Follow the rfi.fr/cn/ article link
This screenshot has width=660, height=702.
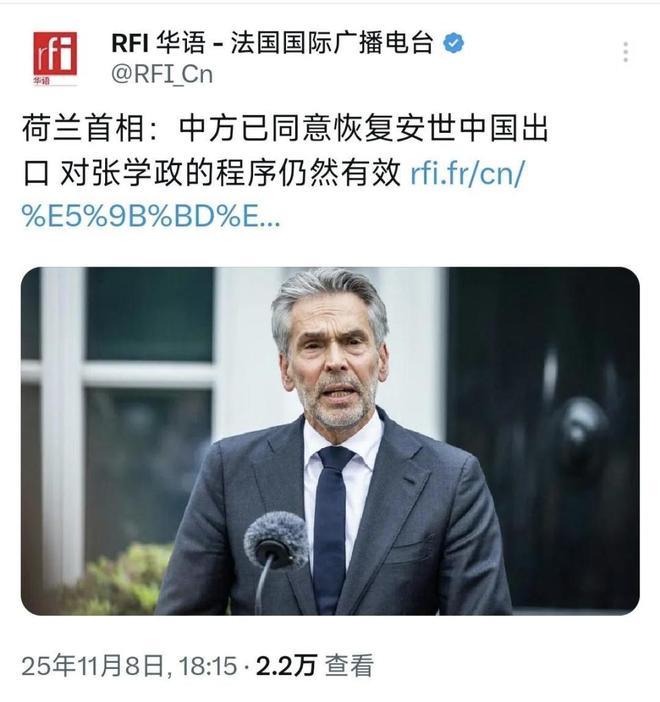[x=467, y=173]
